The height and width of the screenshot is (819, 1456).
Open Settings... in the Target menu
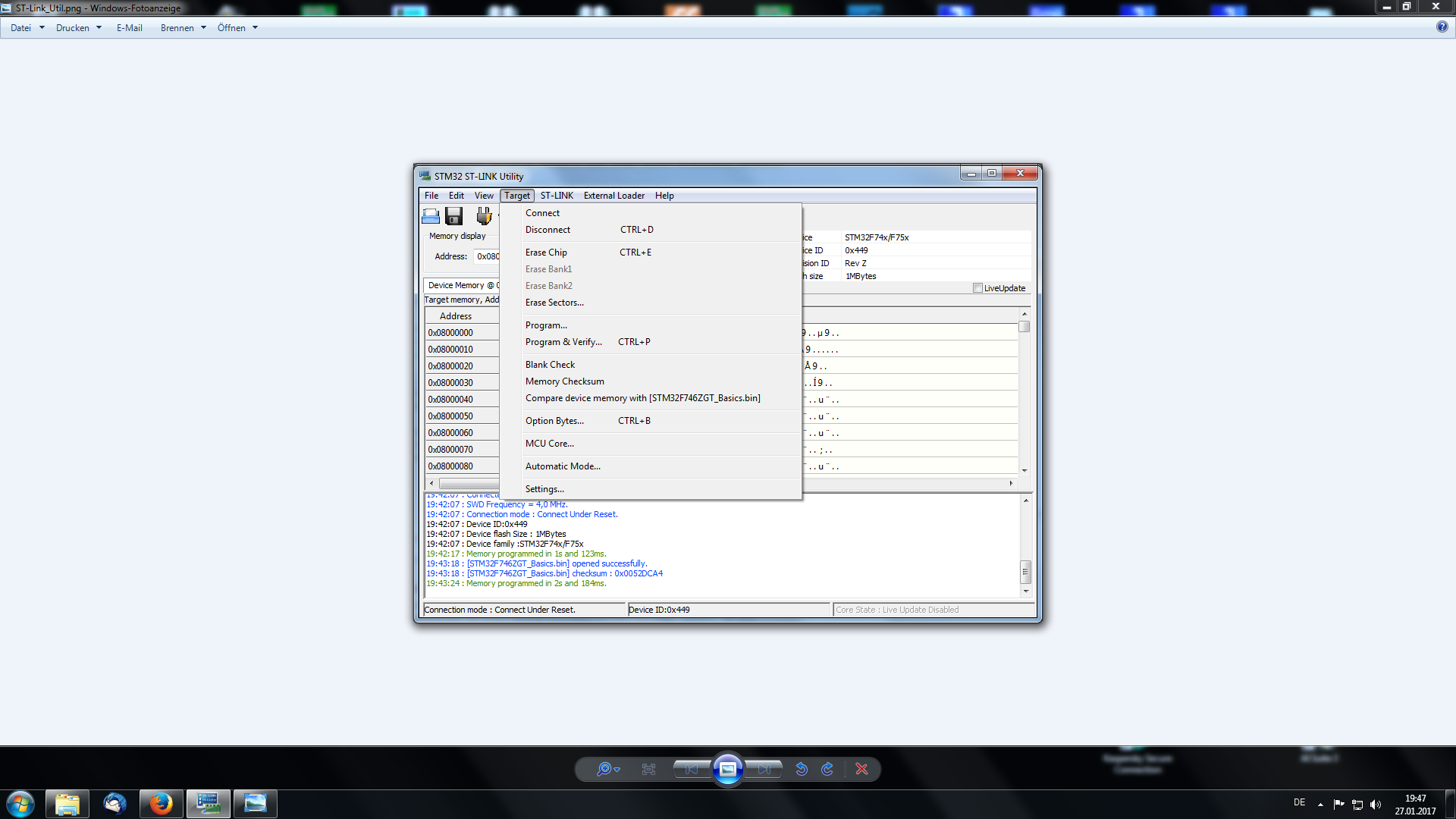click(651, 489)
